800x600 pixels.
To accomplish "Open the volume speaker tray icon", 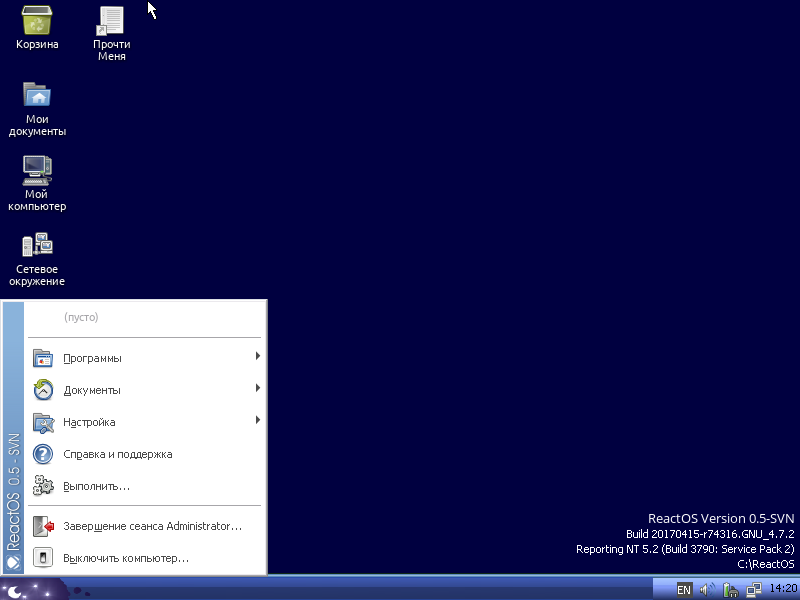I will tap(707, 590).
